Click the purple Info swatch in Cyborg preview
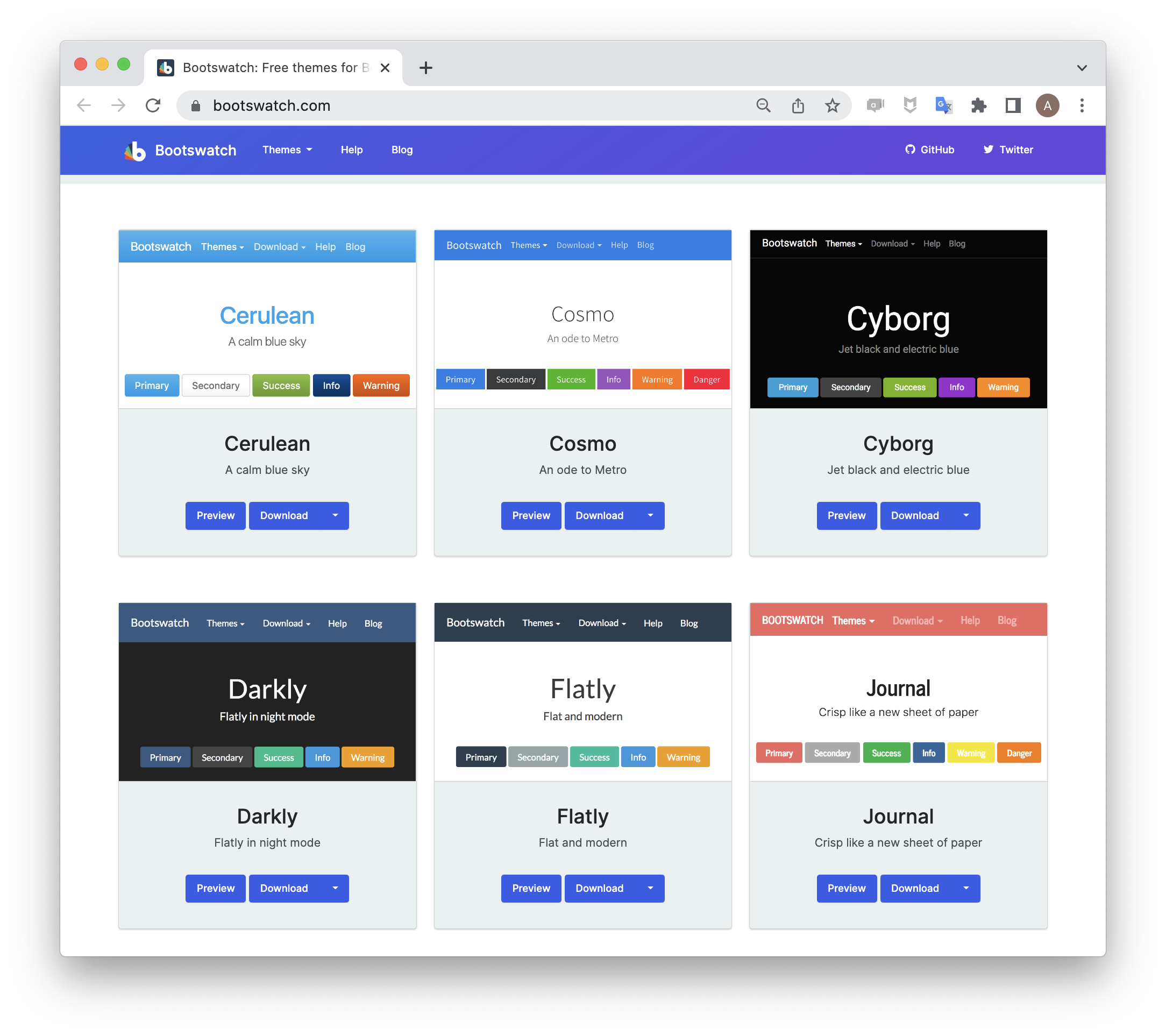1166x1036 pixels. click(956, 387)
